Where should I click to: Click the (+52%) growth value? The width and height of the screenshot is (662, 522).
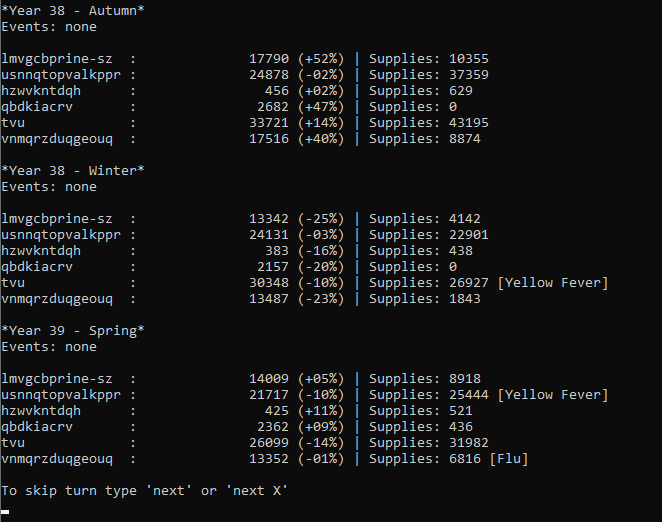(x=321, y=59)
